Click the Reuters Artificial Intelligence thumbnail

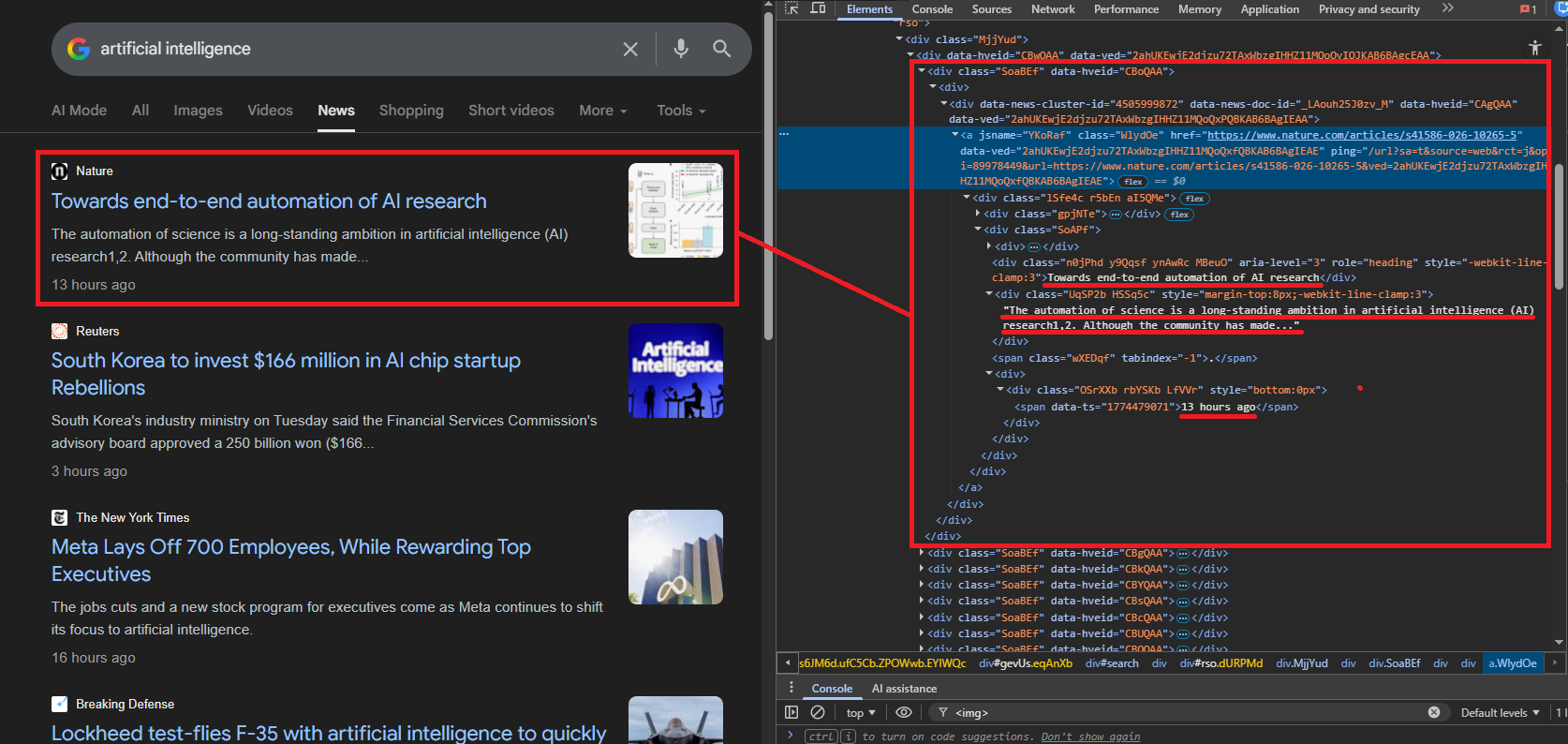(675, 370)
